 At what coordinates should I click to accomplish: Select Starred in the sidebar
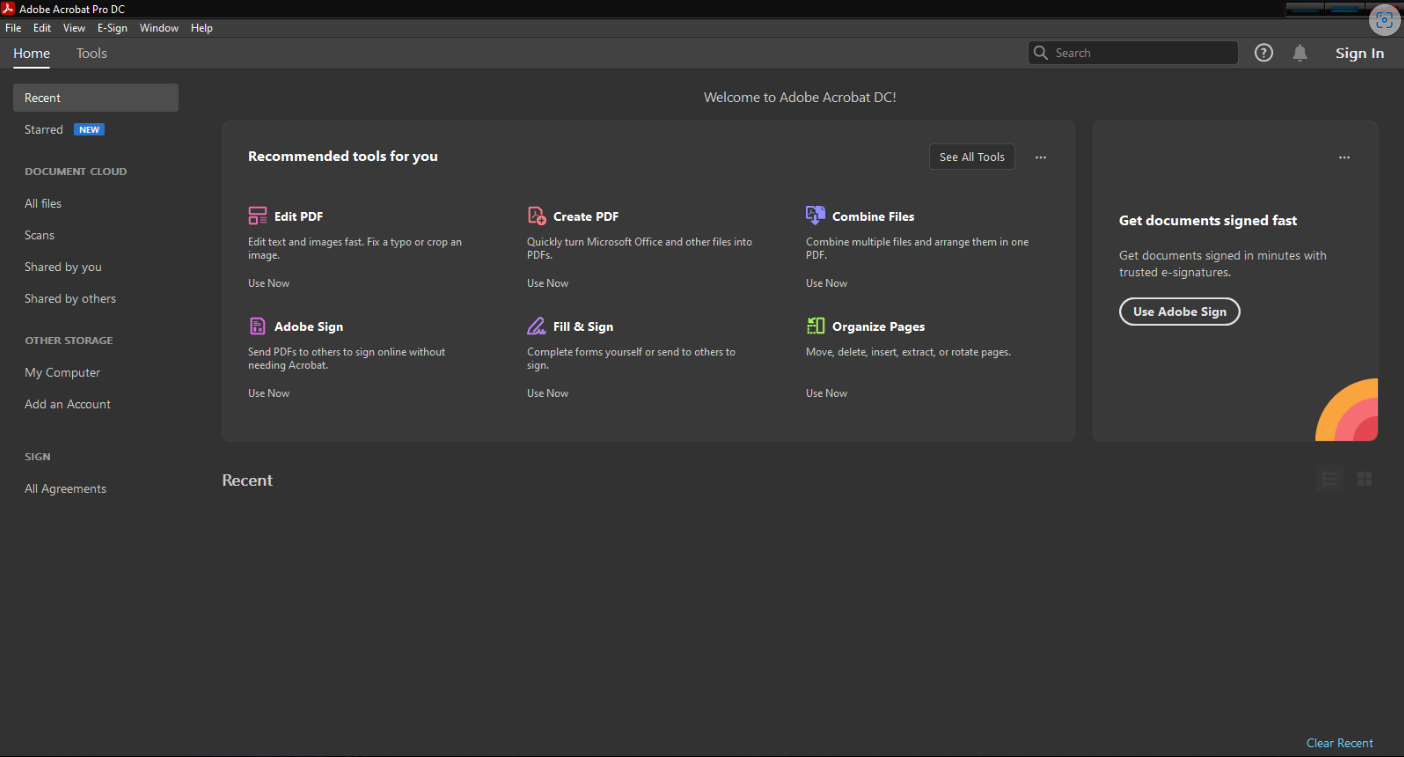coord(44,130)
